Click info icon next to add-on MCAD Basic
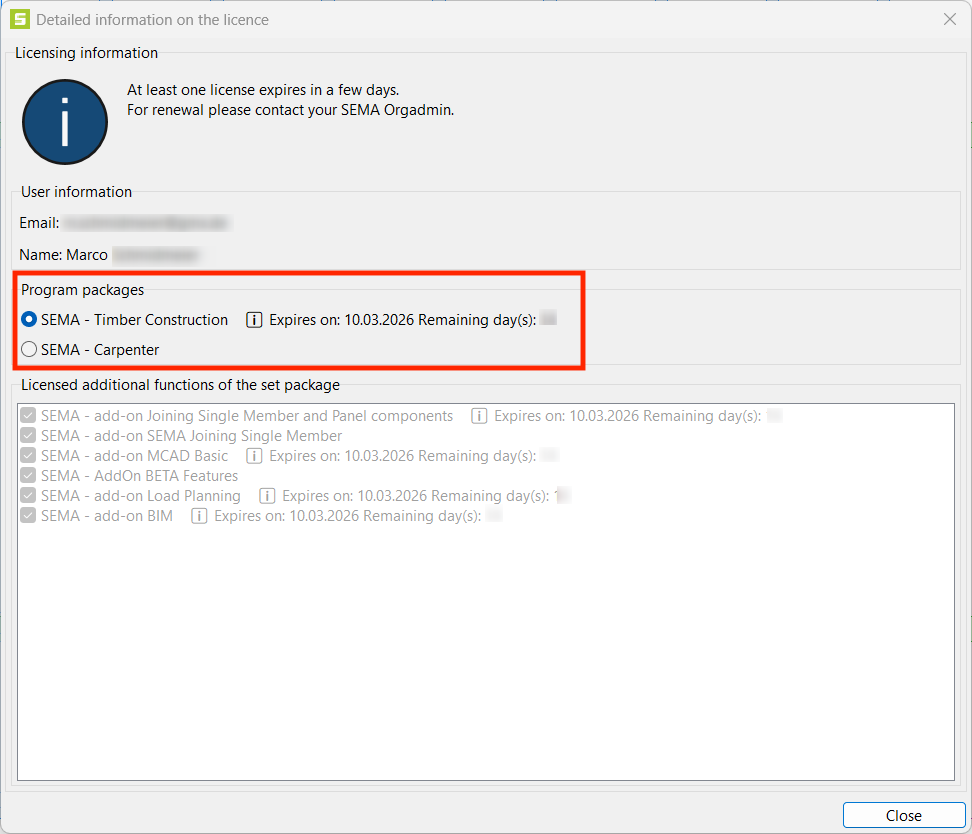The width and height of the screenshot is (972, 834). click(x=254, y=456)
